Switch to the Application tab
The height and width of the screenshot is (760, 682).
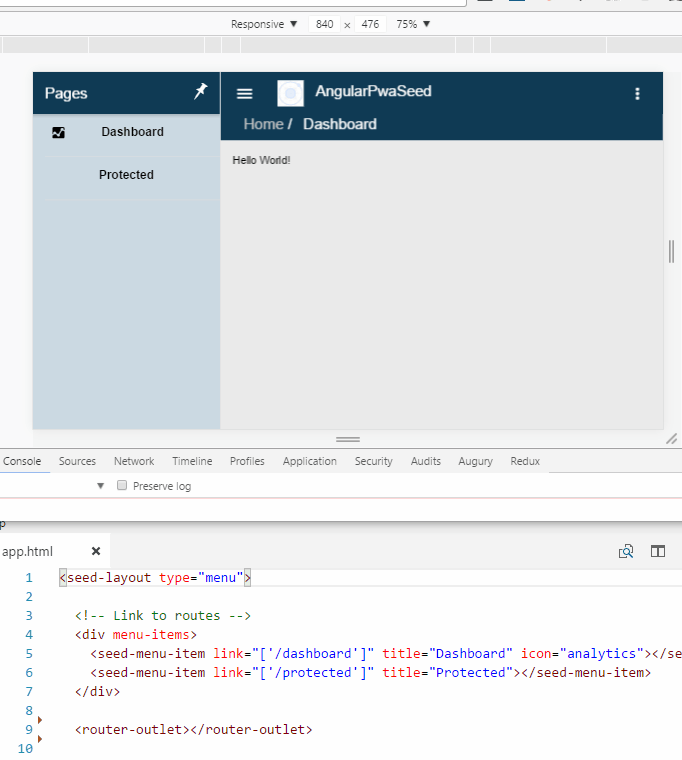tap(310, 461)
